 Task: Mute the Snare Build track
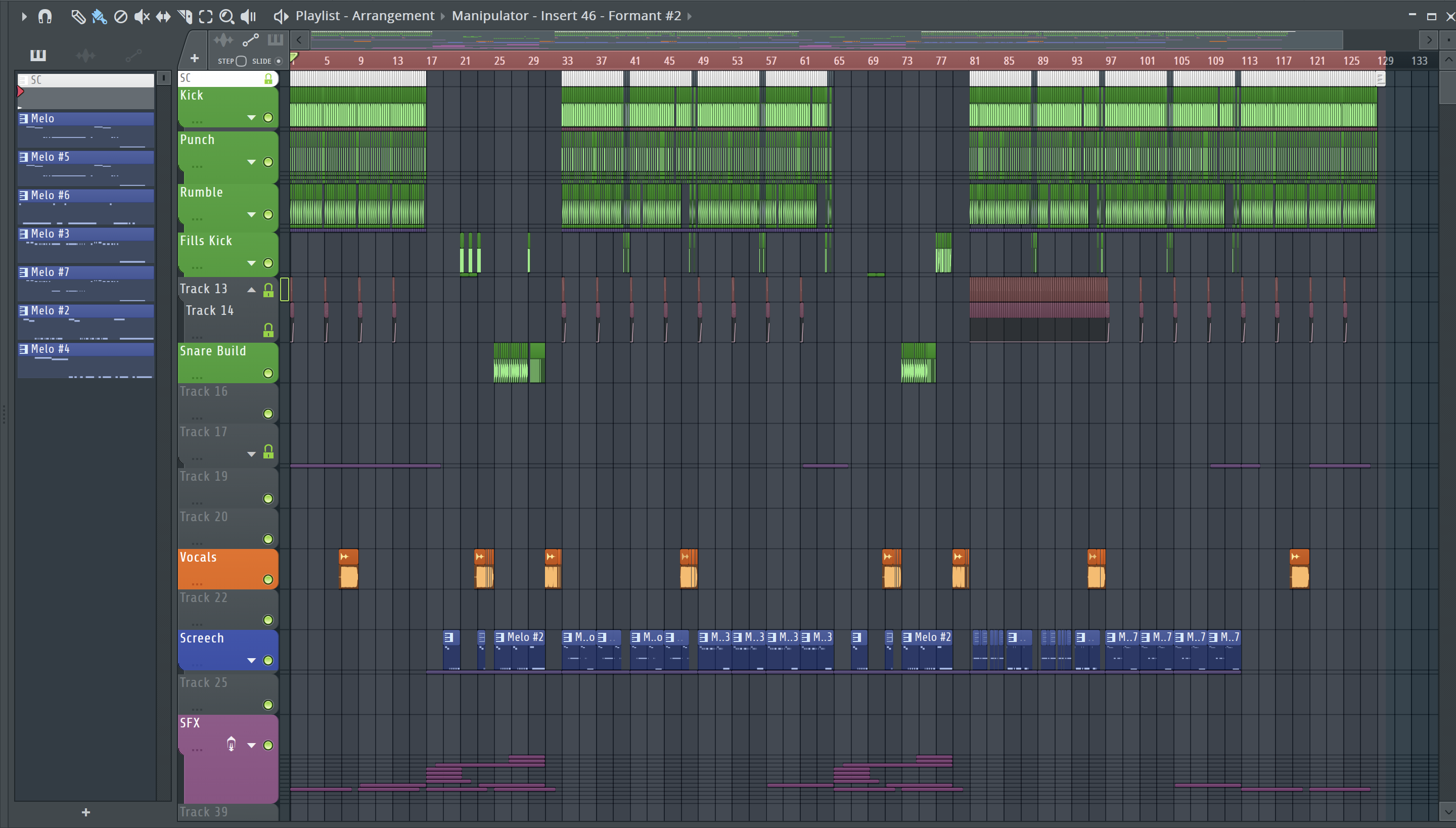coord(268,373)
